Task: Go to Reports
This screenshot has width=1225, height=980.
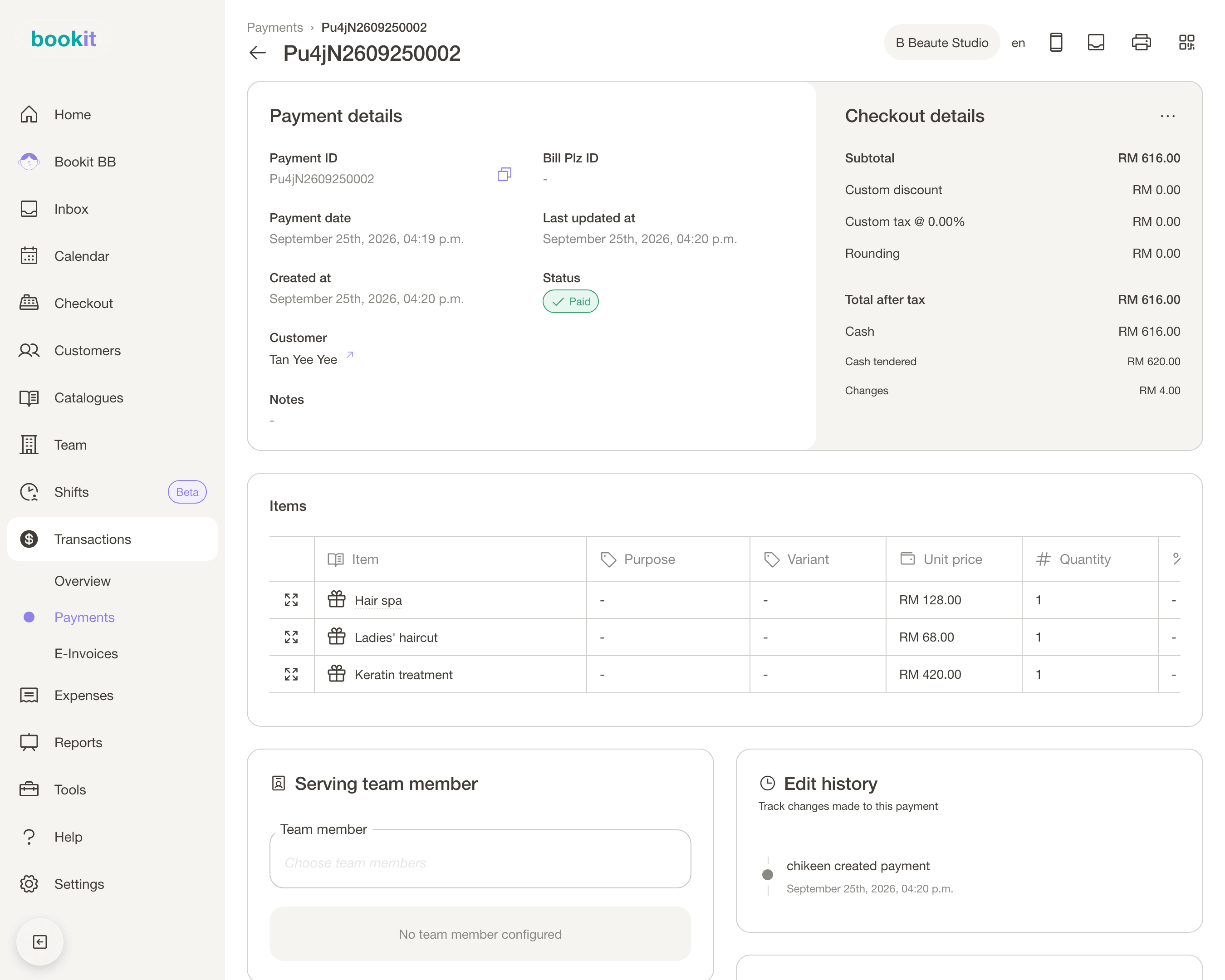Action: (113, 743)
